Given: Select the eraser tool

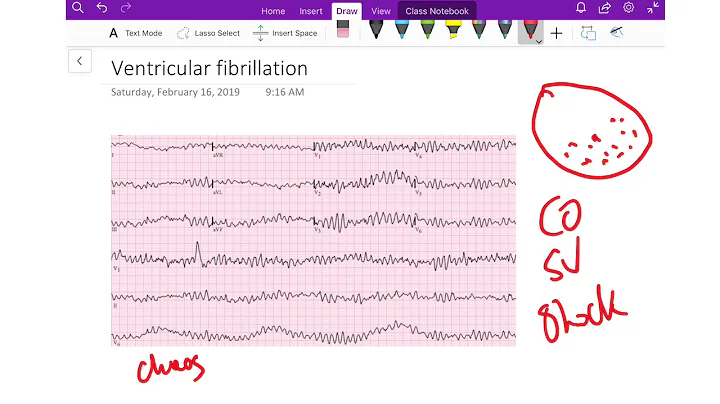Looking at the screenshot, I should click(x=343, y=29).
